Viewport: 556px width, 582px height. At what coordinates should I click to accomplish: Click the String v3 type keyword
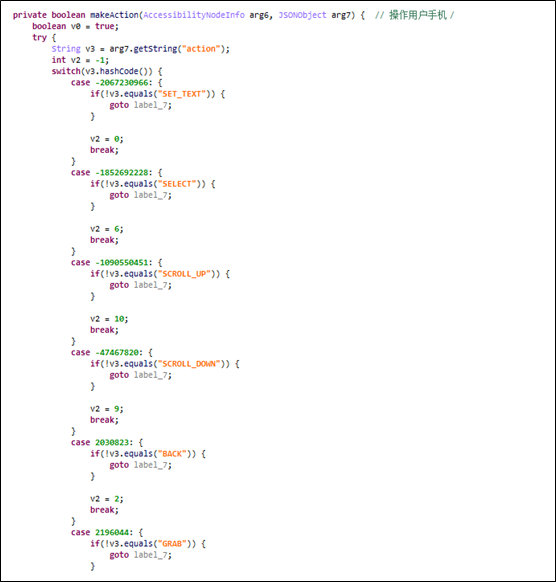click(66, 49)
